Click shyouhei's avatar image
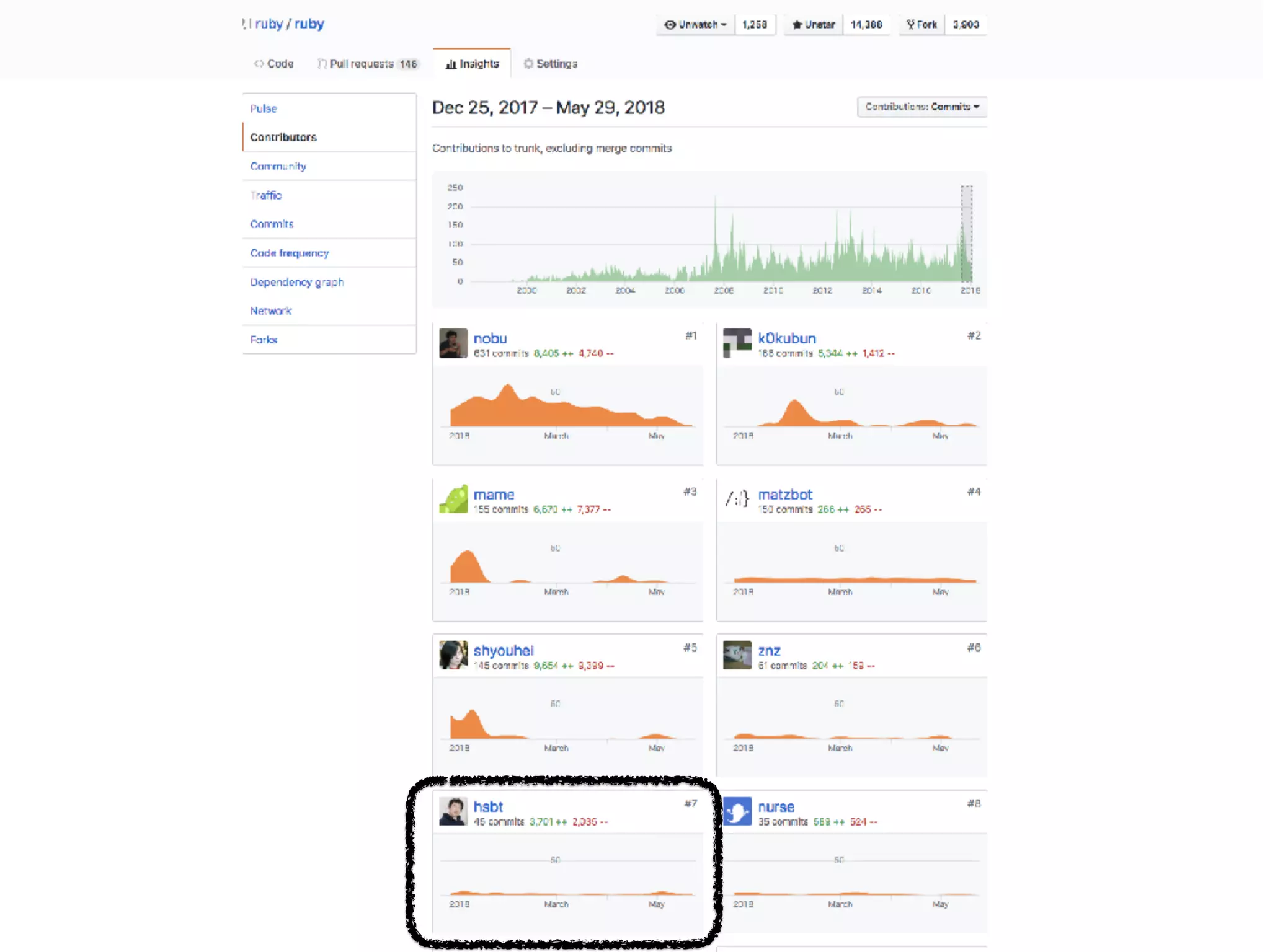Image resolution: width=1270 pixels, height=952 pixels. coord(453,655)
